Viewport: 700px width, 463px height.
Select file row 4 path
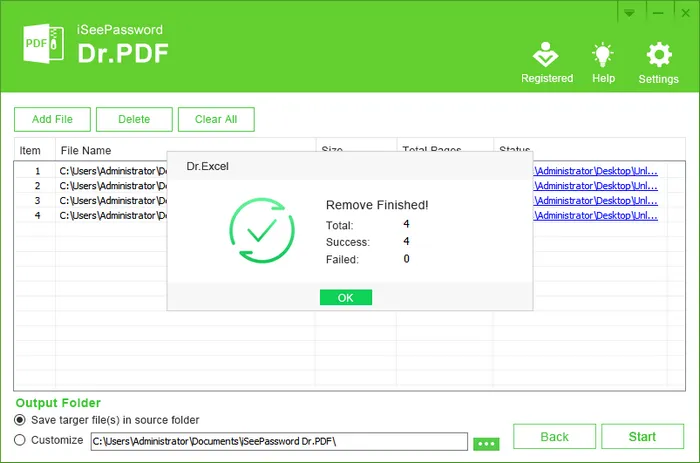click(112, 216)
